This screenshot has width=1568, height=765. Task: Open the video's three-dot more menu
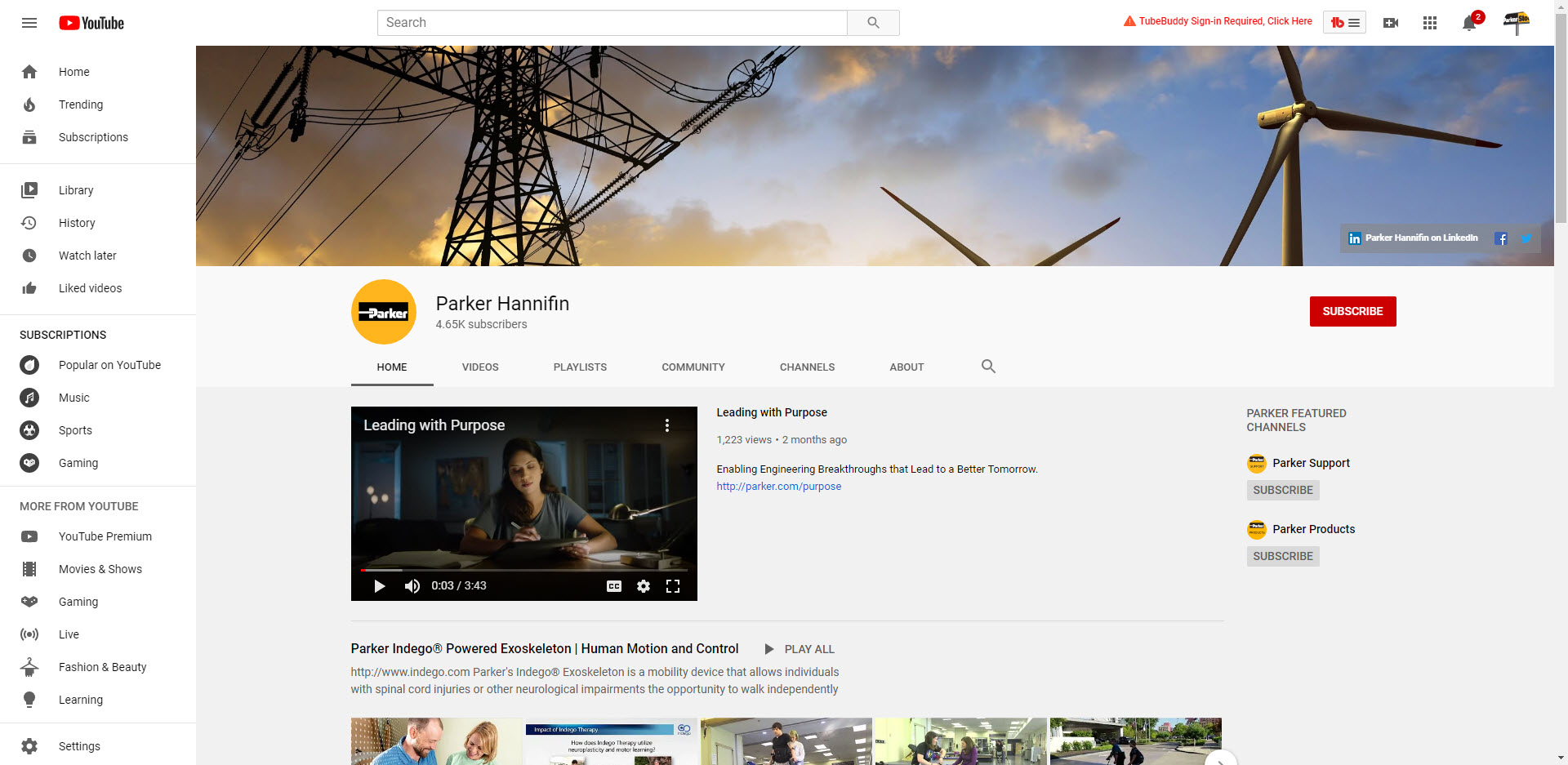pyautogui.click(x=667, y=425)
